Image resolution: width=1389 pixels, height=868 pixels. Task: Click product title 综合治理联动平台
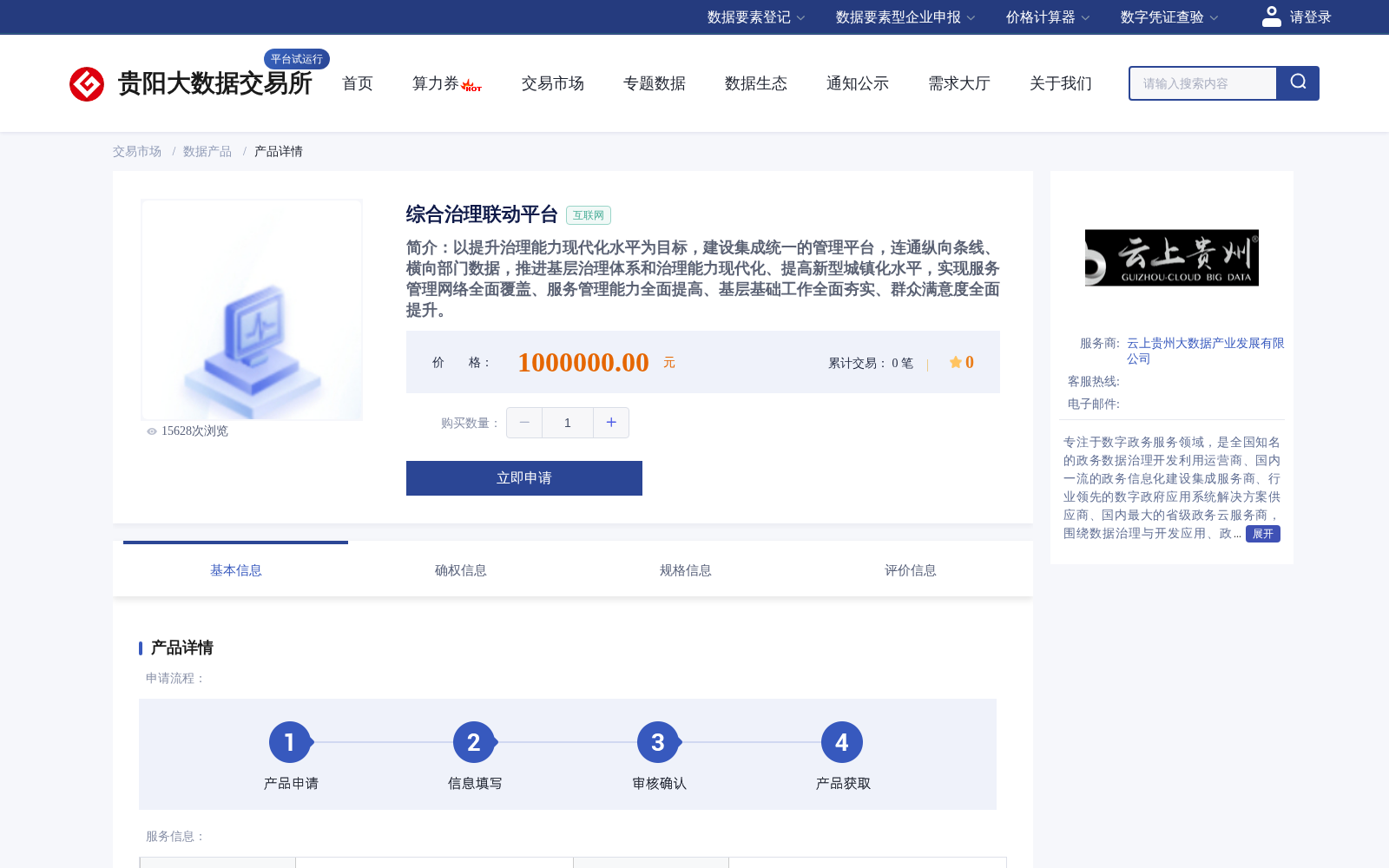(482, 214)
